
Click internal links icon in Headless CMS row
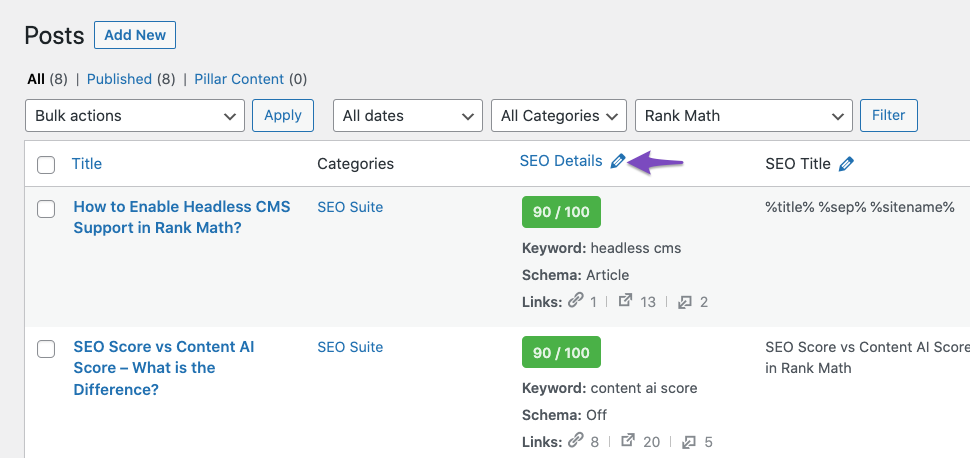pos(576,301)
